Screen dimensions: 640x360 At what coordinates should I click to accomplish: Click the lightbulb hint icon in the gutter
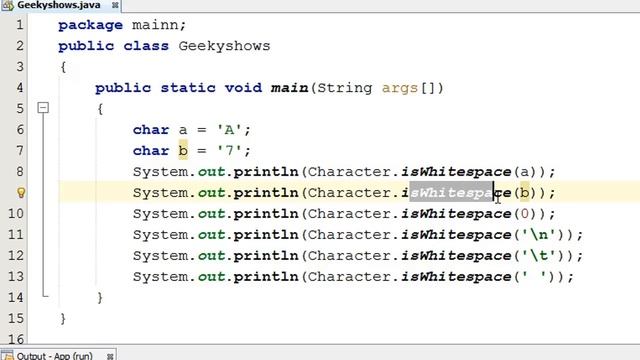point(21,193)
